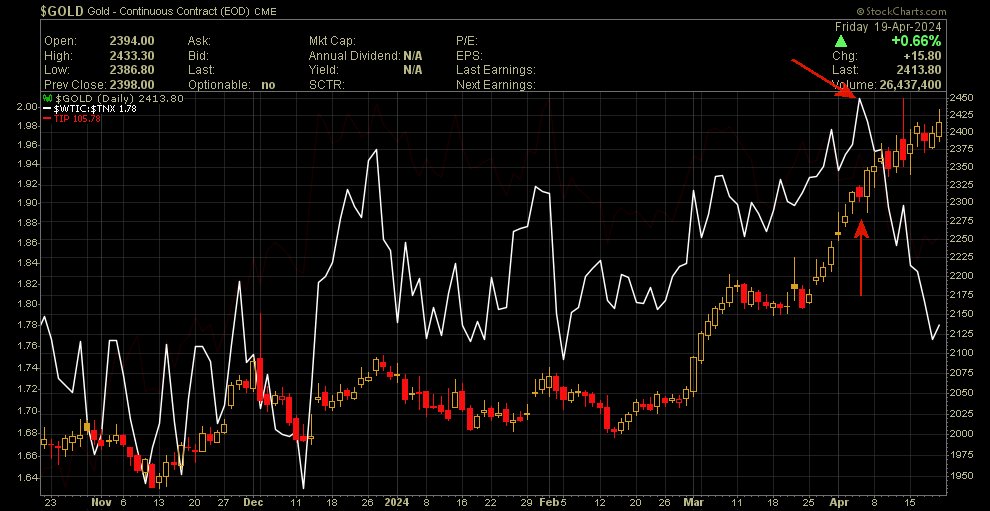Click the '$WTIC:$TNX 1.78' legend entry
The width and height of the screenshot is (990, 511).
coord(95,108)
